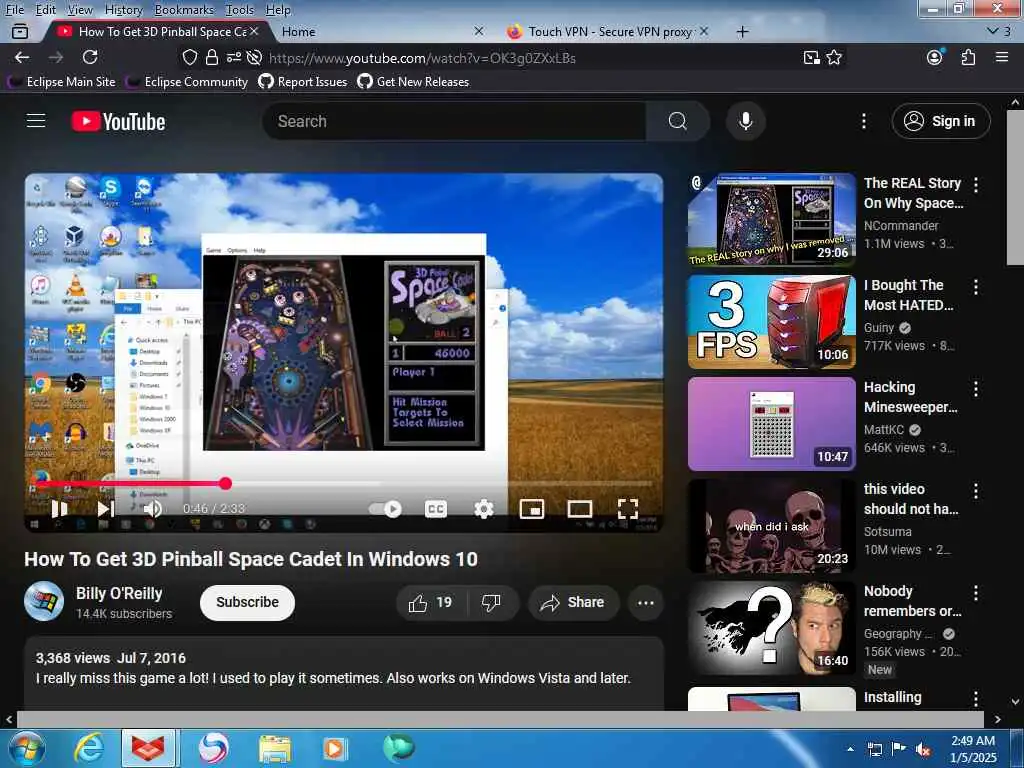Open options for this video should not video

tap(976, 491)
